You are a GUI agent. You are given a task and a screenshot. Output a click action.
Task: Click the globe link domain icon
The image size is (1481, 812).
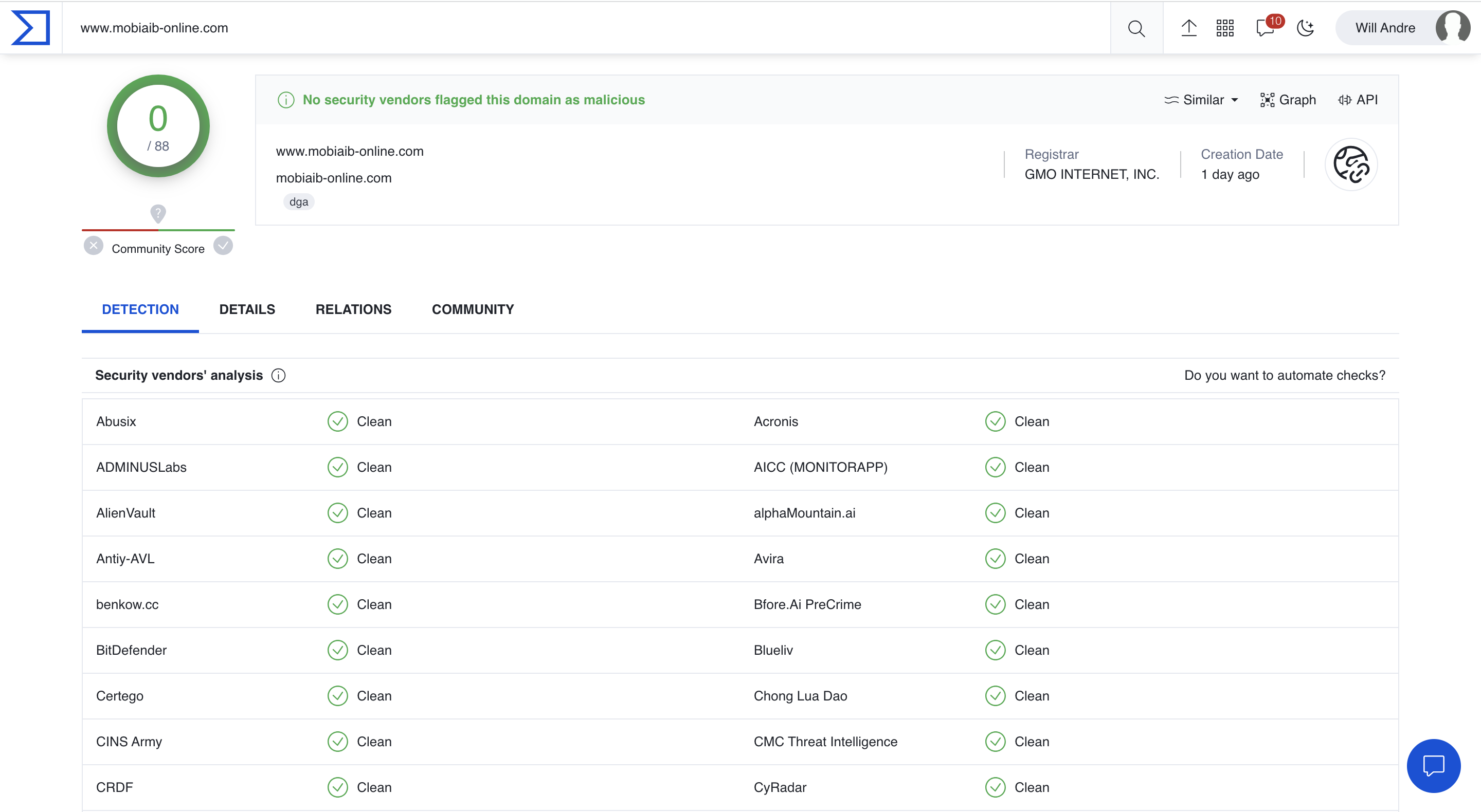(1351, 164)
